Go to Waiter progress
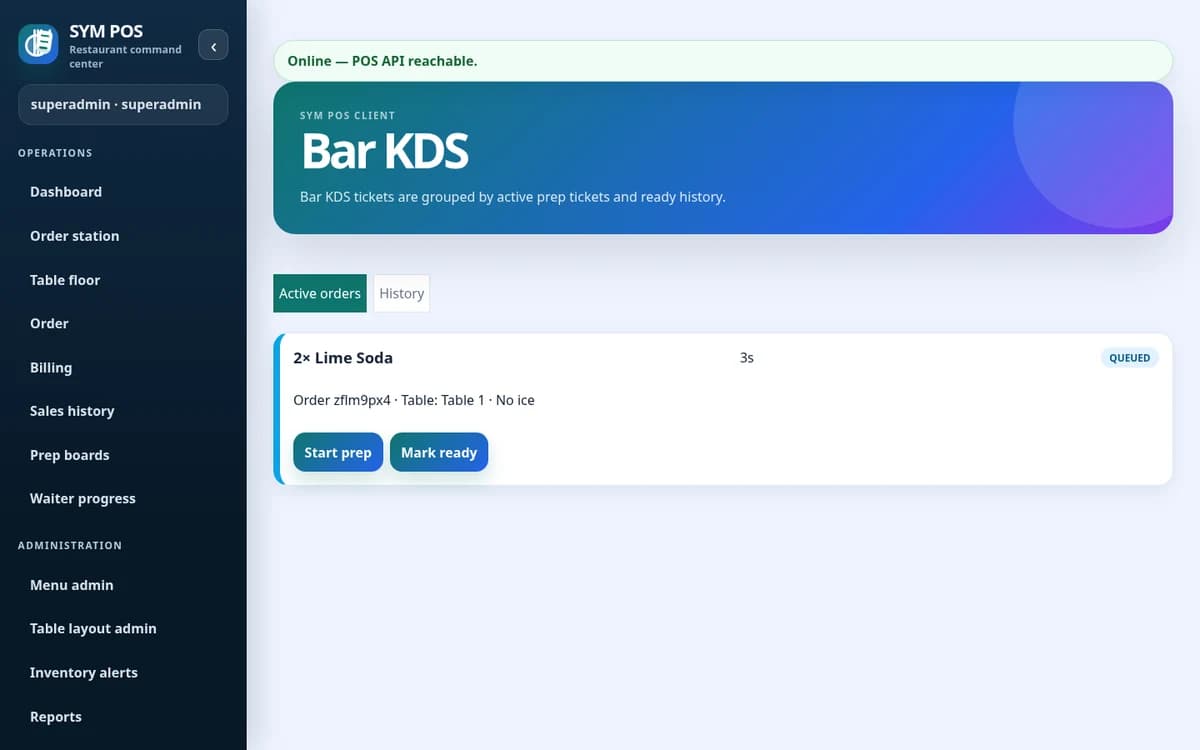The height and width of the screenshot is (750, 1200). (x=123, y=498)
